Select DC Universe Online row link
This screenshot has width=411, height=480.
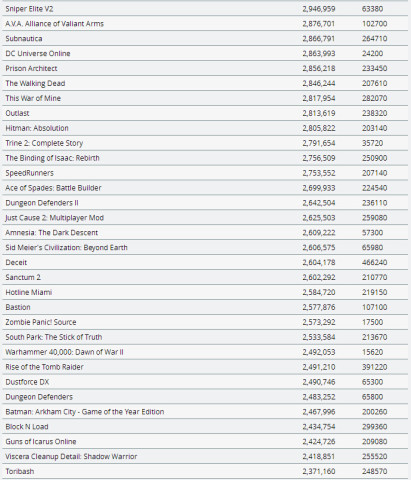38,54
